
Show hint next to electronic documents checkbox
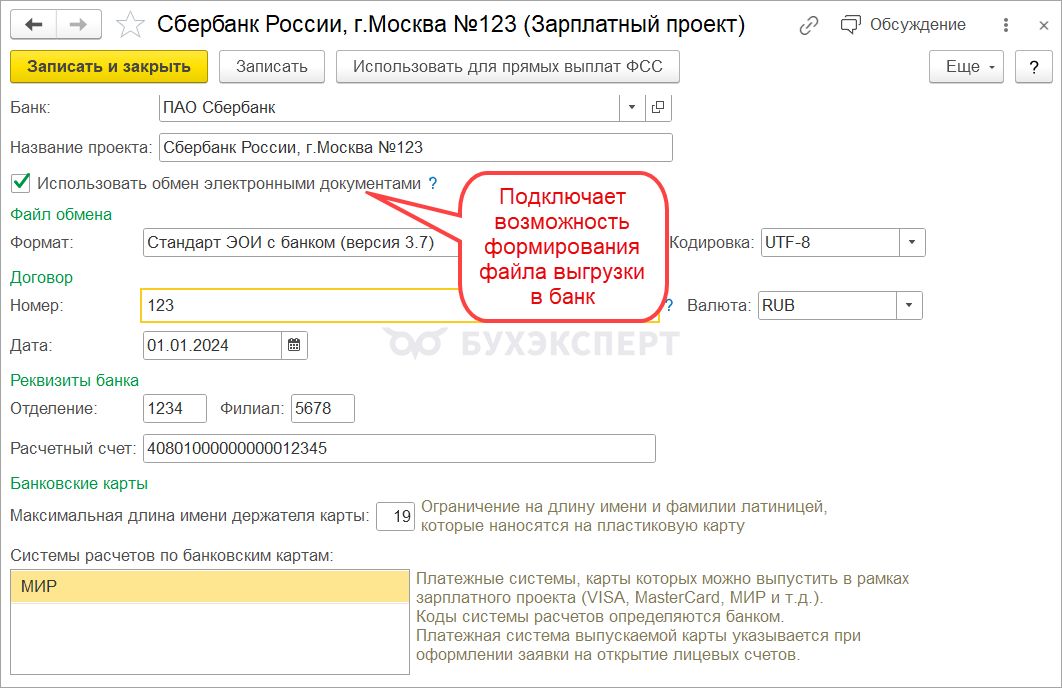[x=433, y=183]
